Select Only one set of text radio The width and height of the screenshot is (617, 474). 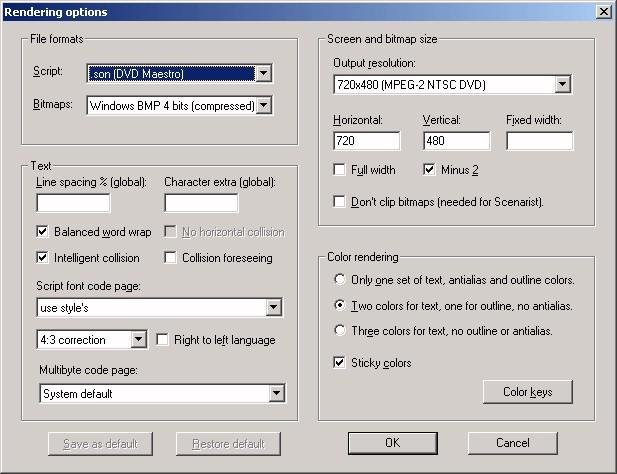click(342, 280)
